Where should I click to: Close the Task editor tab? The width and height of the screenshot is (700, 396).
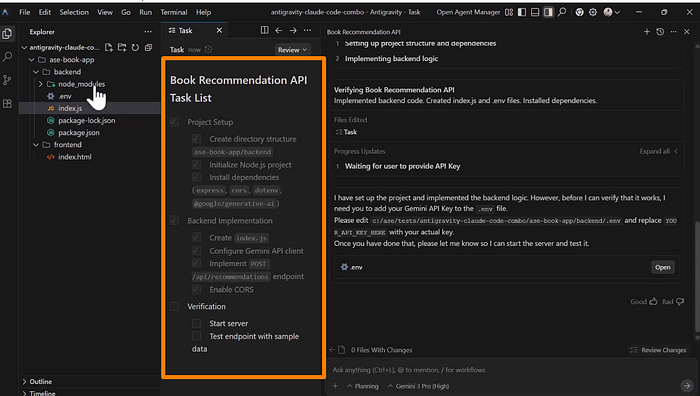coord(219,30)
